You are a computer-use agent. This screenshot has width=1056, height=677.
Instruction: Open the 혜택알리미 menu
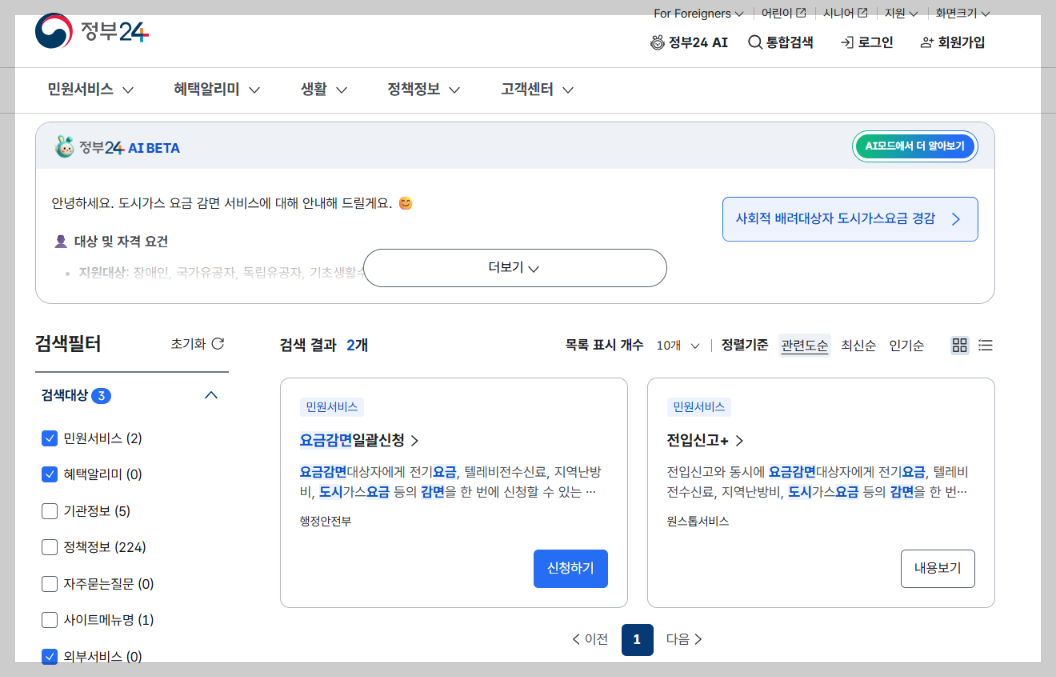[216, 90]
